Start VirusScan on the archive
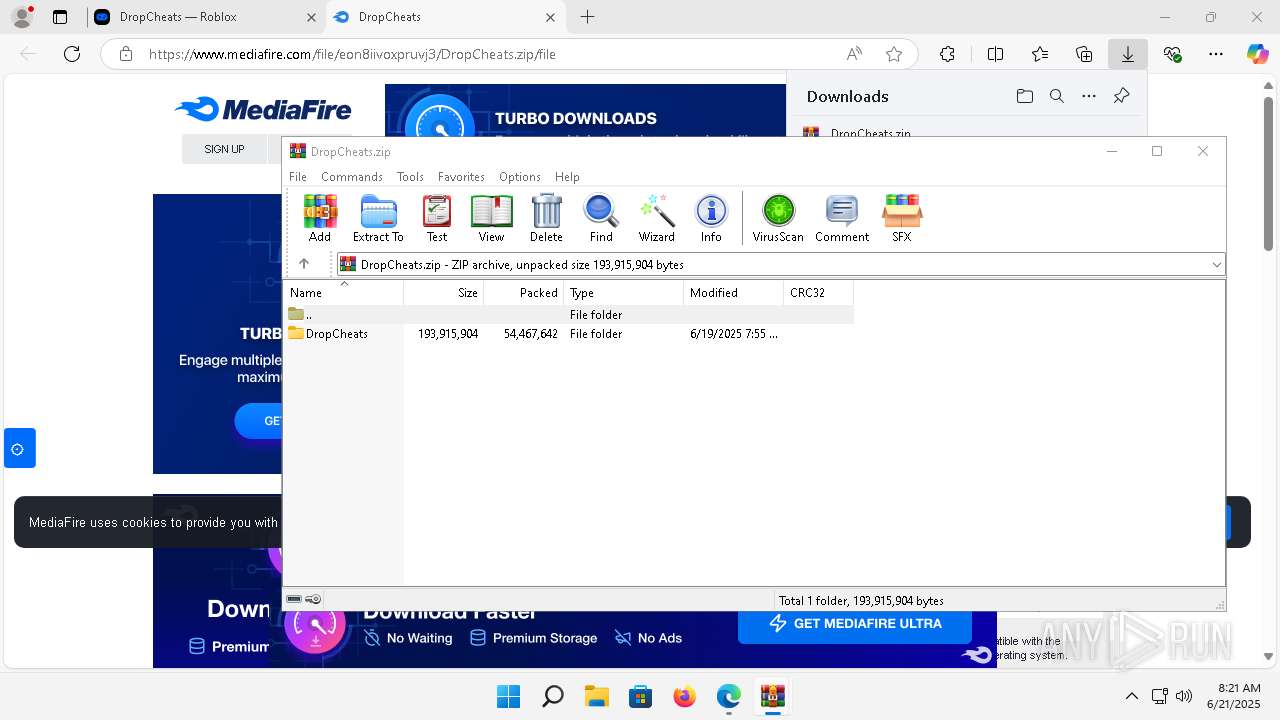The height and width of the screenshot is (720, 1280). coord(778,218)
